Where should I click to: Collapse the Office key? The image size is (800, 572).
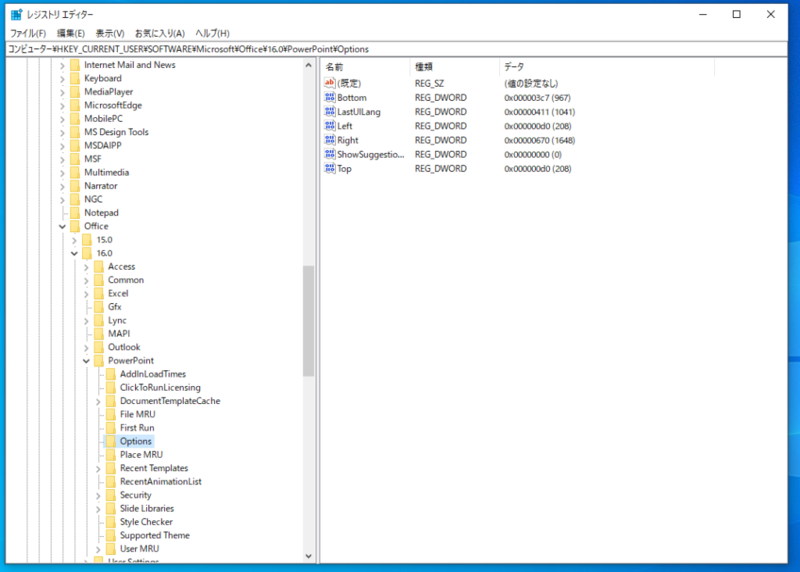tap(62, 226)
